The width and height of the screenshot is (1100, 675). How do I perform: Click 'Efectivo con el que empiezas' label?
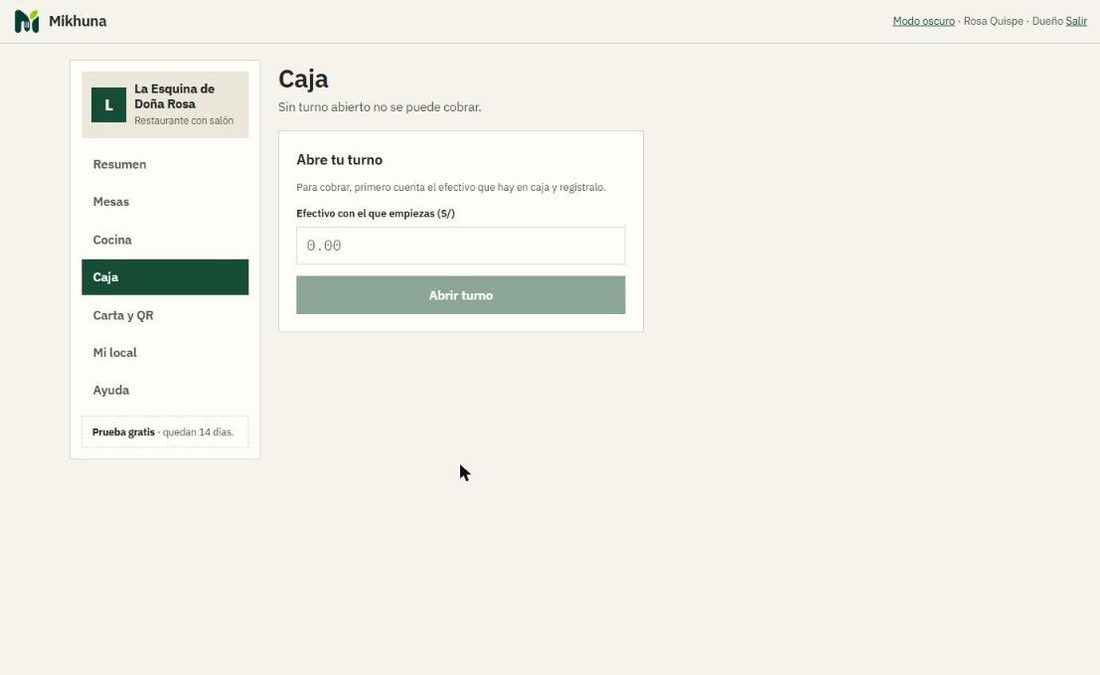[x=375, y=213]
